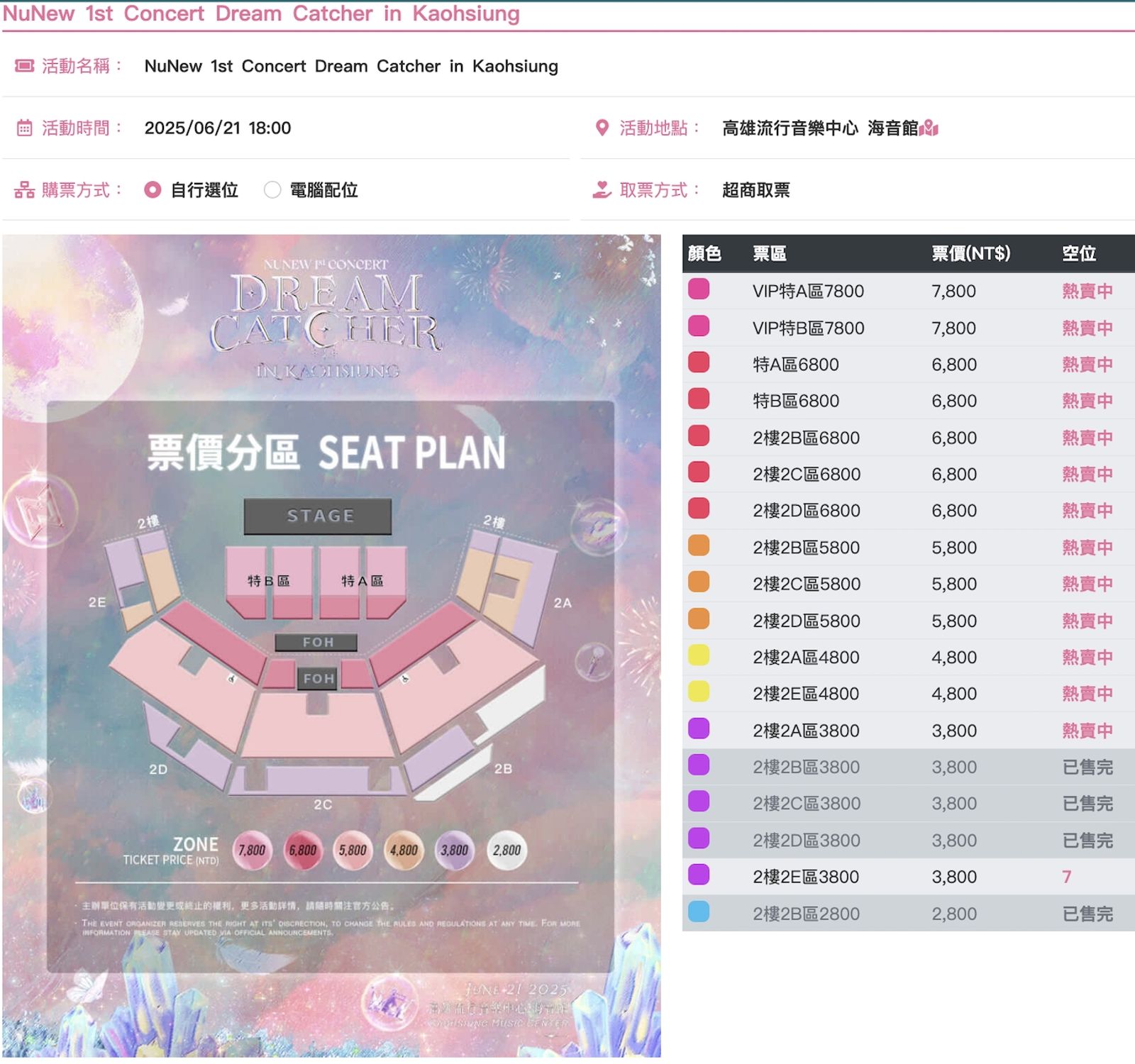Choose the 2樓2B區6800 ticket zone

[x=909, y=438]
